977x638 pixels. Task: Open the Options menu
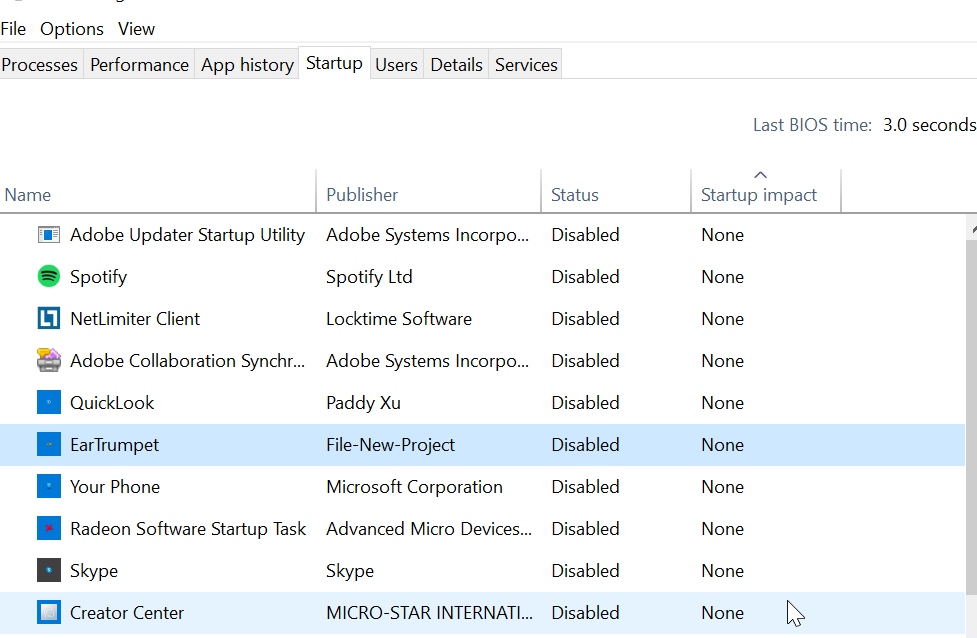pos(72,29)
